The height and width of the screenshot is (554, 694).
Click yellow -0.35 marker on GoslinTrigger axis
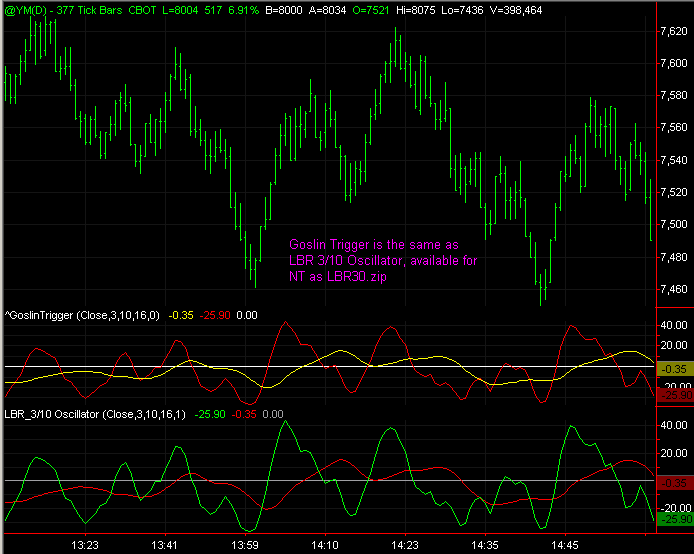(x=675, y=369)
